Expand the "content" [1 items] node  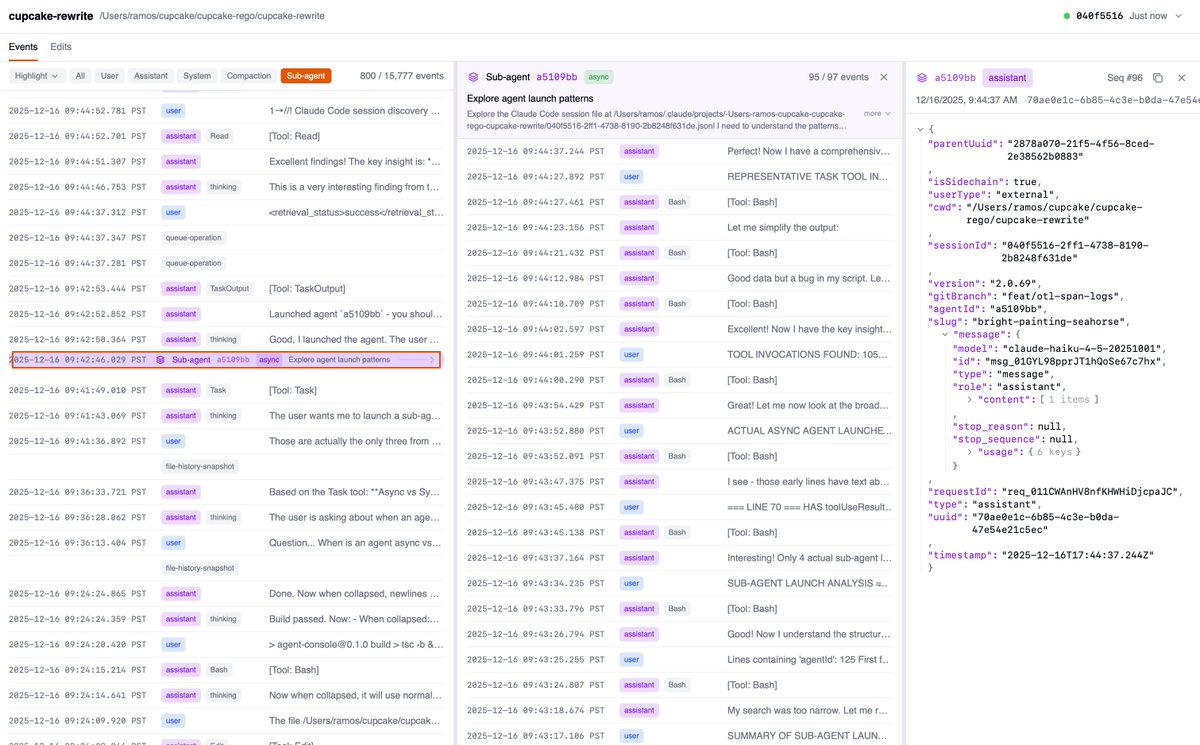click(971, 399)
